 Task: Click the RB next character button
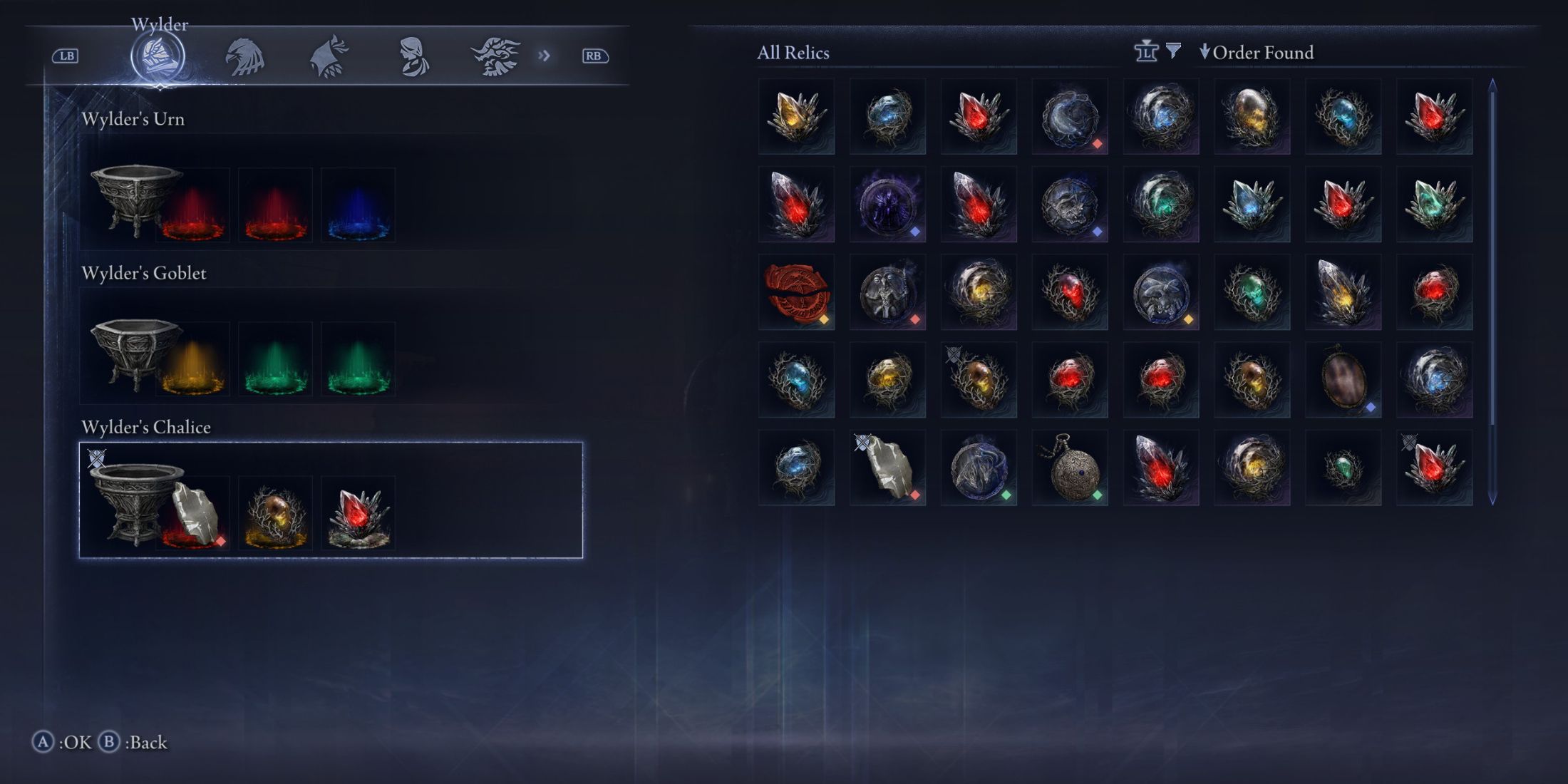(595, 56)
